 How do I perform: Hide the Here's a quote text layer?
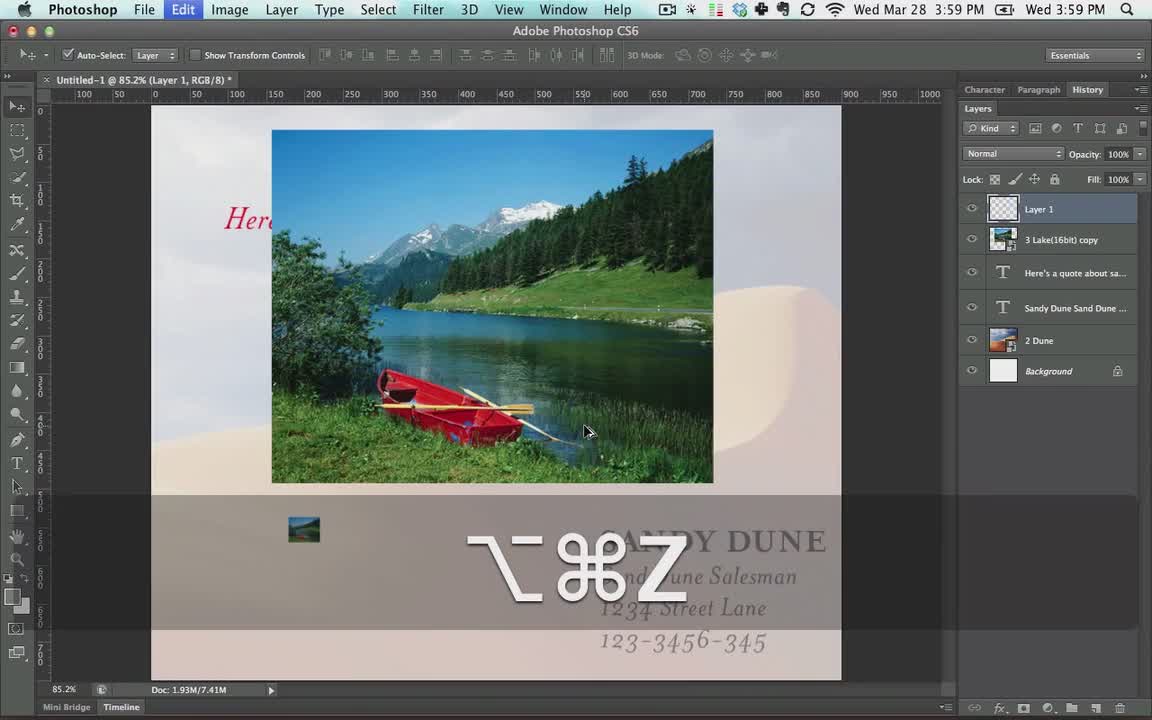click(x=972, y=273)
